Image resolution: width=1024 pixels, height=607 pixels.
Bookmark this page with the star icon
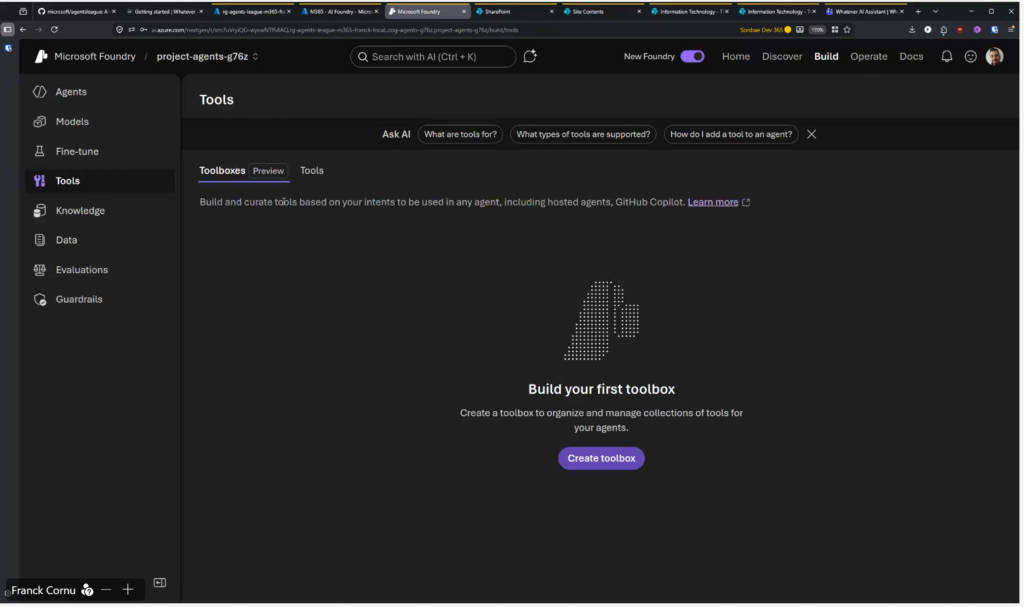point(847,29)
